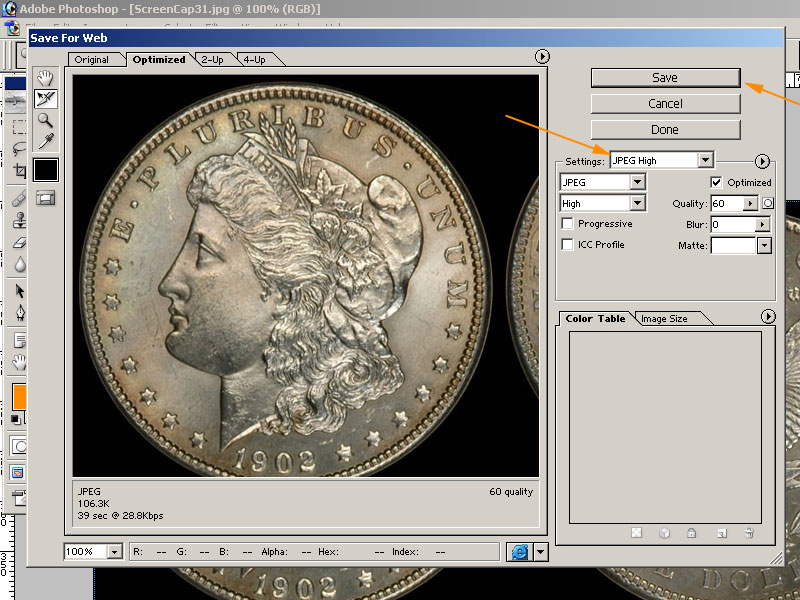Select the Eyedropper tool

[x=46, y=141]
